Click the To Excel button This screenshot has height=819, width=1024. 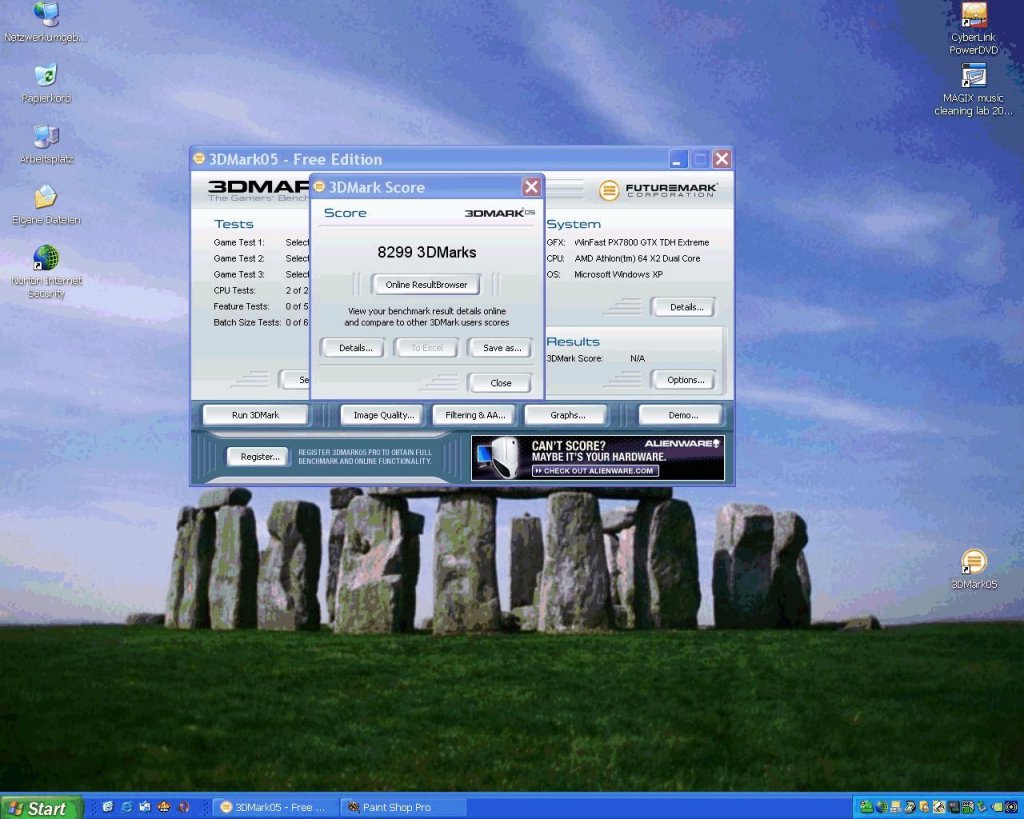427,347
